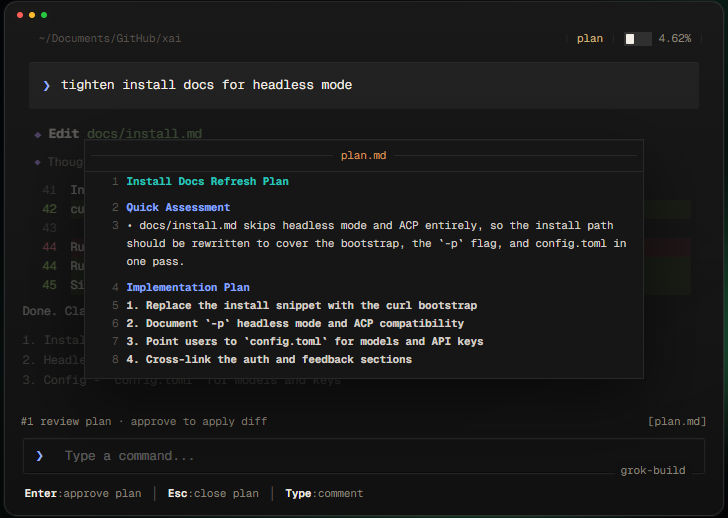Click the grok-build model label
728x518 pixels.
click(653, 471)
